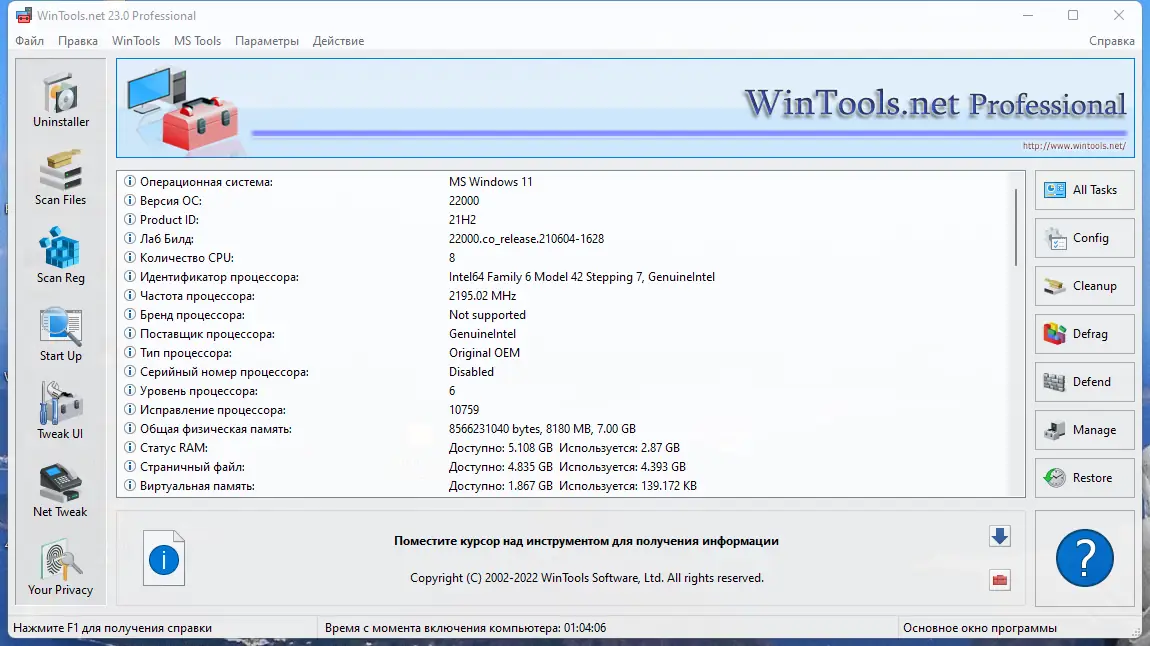1150x646 pixels.
Task: Open the Config panel
Action: pyautogui.click(x=1084, y=238)
